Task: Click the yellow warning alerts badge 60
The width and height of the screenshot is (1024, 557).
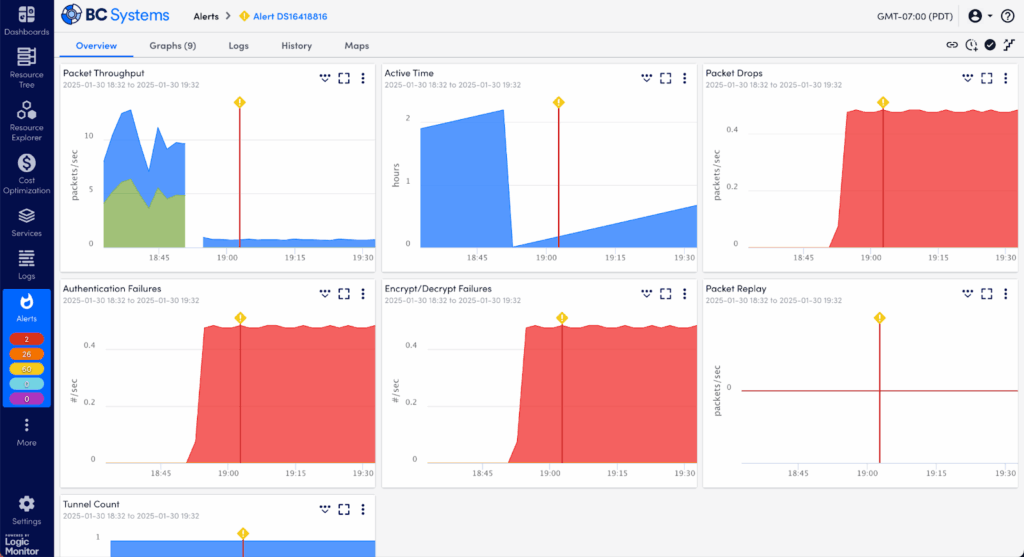Action: click(x=26, y=369)
